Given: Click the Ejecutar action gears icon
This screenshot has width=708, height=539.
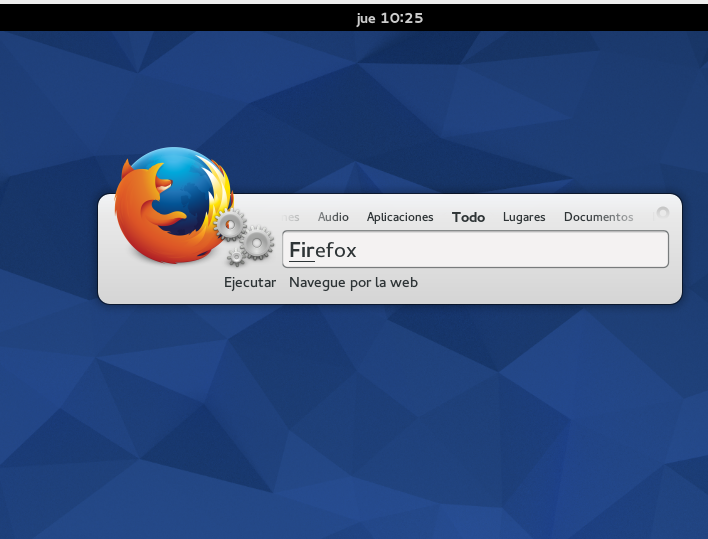Looking at the screenshot, I should pyautogui.click(x=244, y=237).
